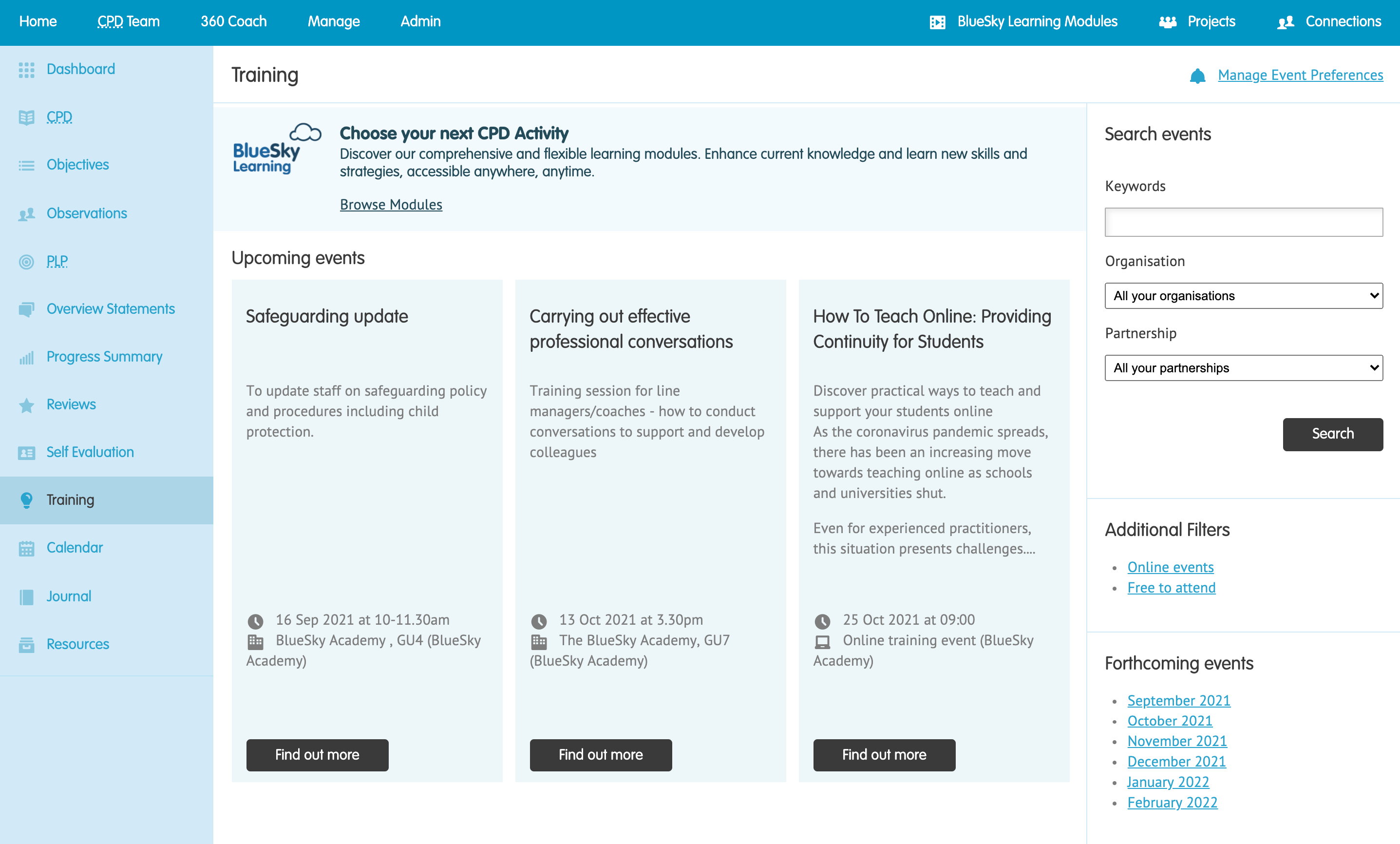This screenshot has height=844, width=1400.
Task: Click the building icon on Safeguarding update card
Action: [255, 642]
